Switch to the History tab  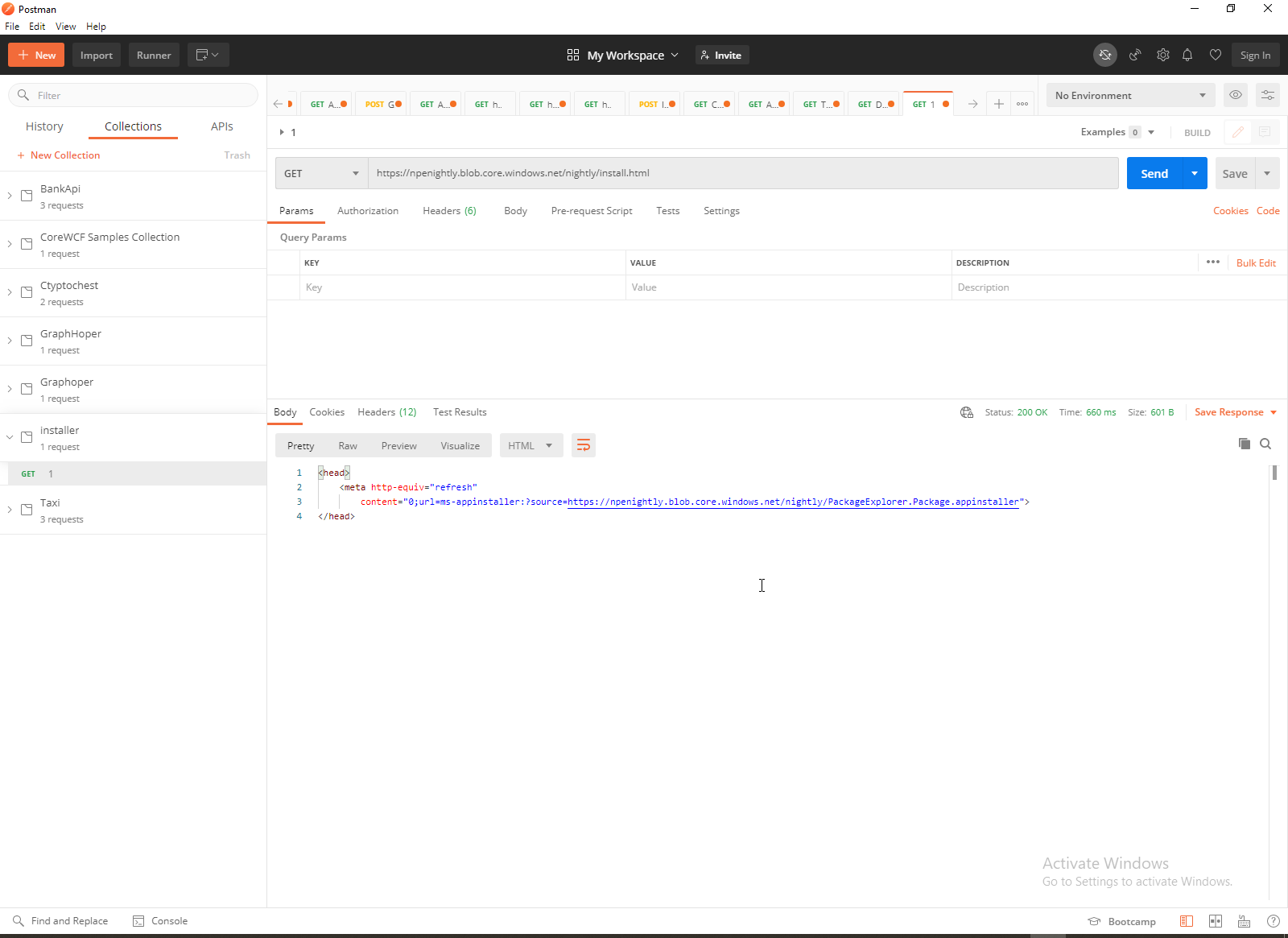(44, 126)
